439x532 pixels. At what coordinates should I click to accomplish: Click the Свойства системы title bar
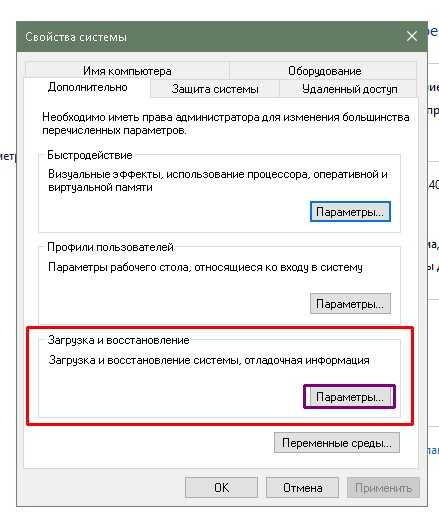click(x=210, y=37)
